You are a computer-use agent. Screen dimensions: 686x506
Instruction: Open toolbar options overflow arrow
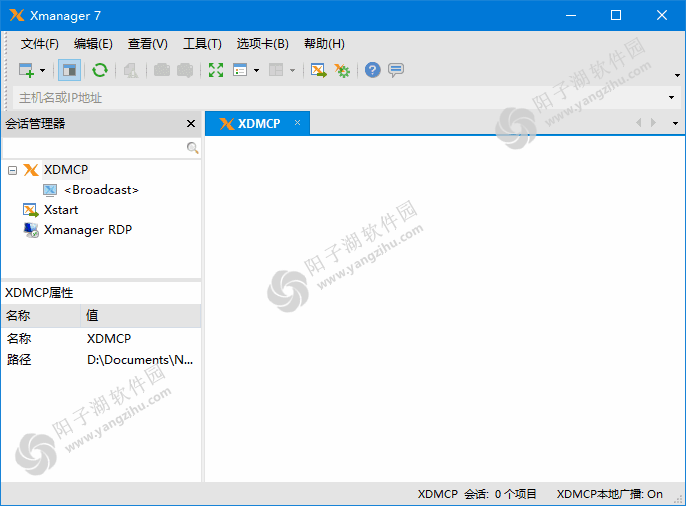(677, 75)
